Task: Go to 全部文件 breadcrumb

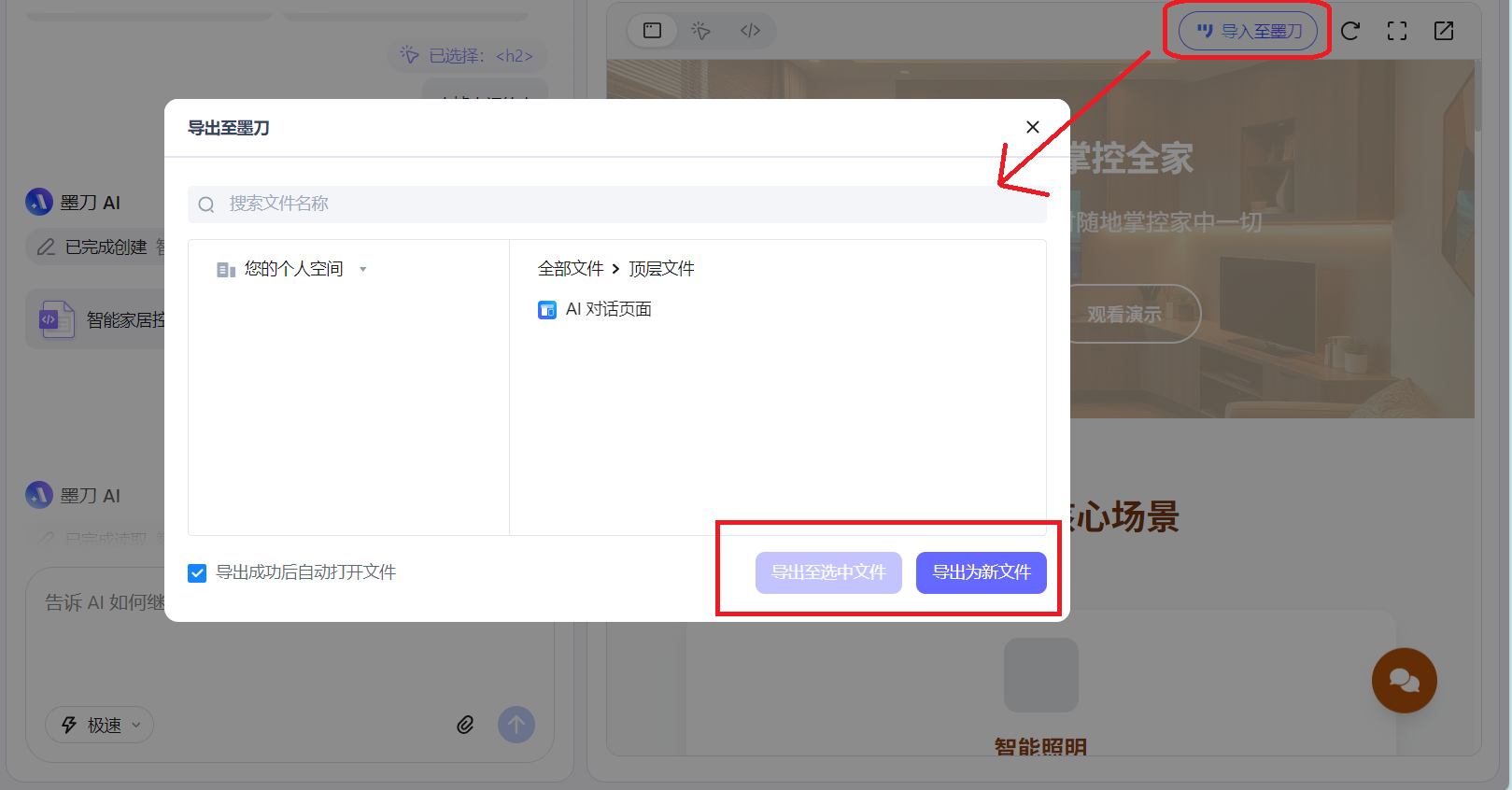Action: (571, 269)
